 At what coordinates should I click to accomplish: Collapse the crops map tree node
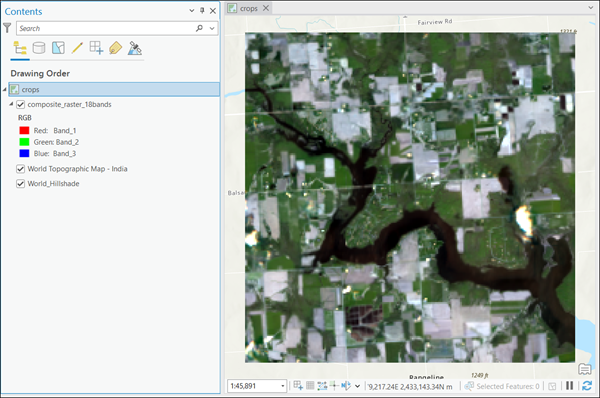[x=5, y=90]
